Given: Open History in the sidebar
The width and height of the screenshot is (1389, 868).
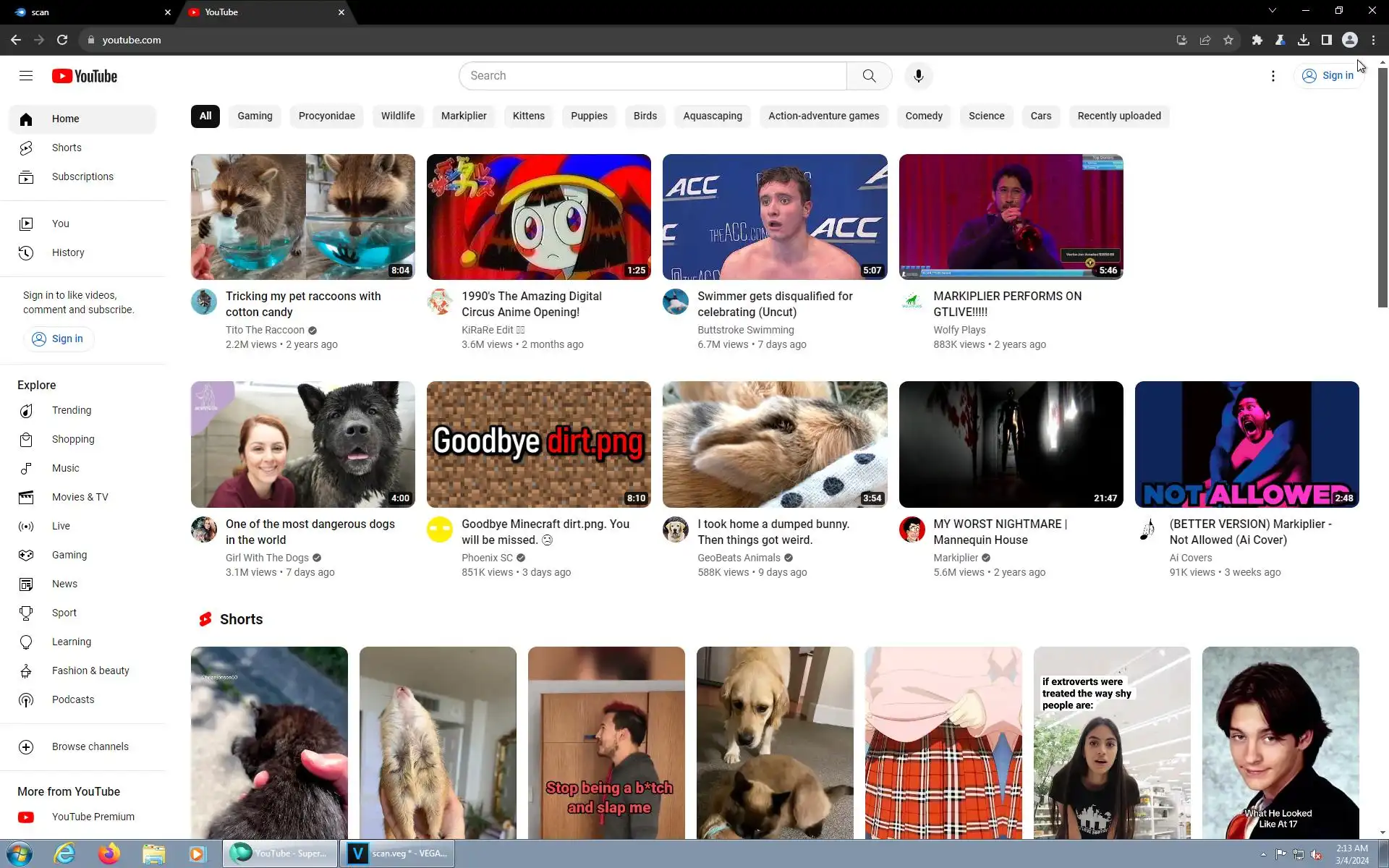Looking at the screenshot, I should (67, 252).
